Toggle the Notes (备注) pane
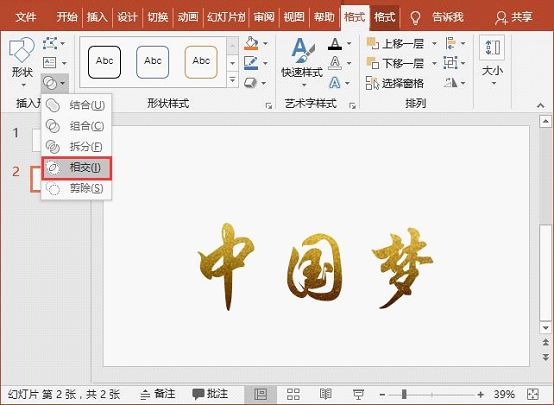This screenshot has height=405, width=554. click(158, 394)
